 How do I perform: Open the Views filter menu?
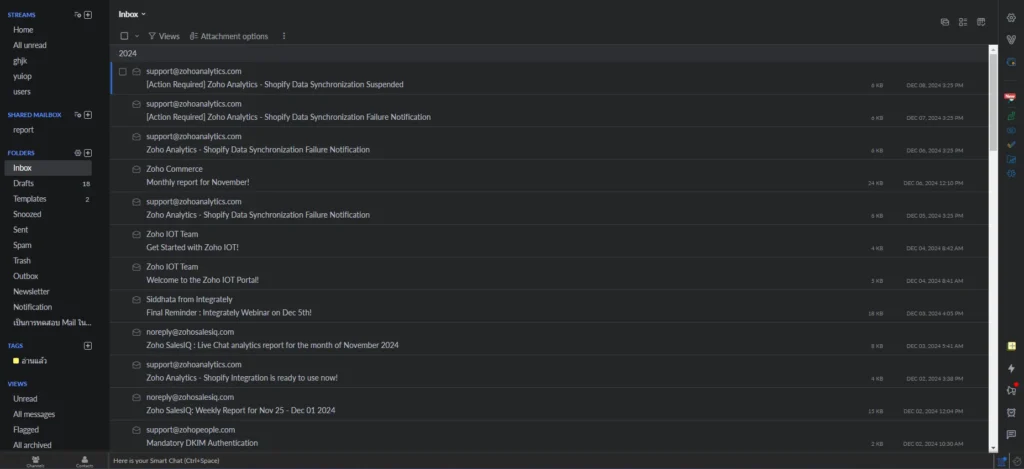(x=164, y=36)
